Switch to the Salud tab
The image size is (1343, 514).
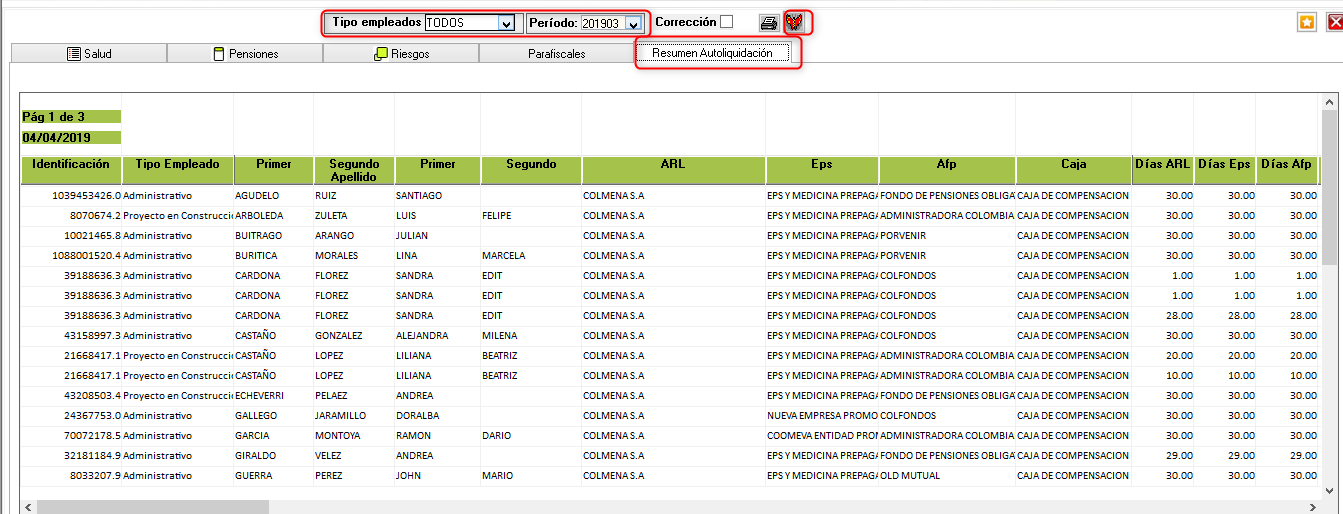88,54
